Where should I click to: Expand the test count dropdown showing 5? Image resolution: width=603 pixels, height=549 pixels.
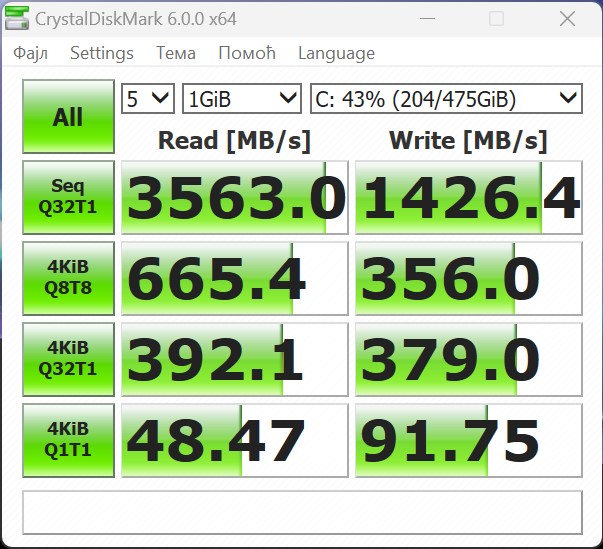tap(148, 99)
